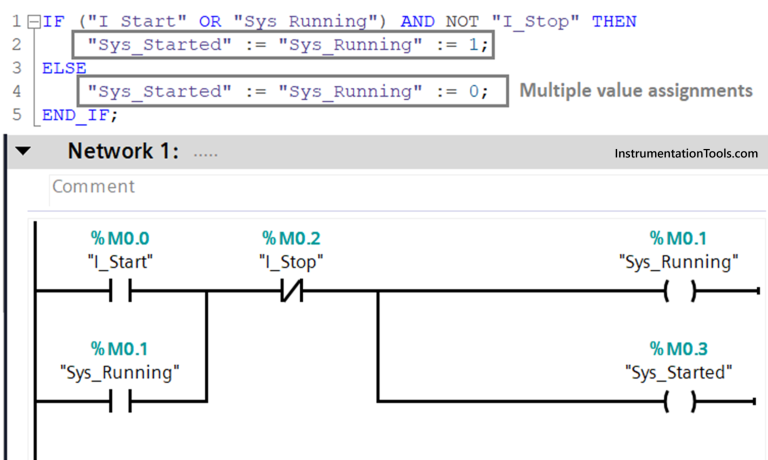Click the Network 1 title label
Viewport: 768px width, 460px height.
[123, 152]
